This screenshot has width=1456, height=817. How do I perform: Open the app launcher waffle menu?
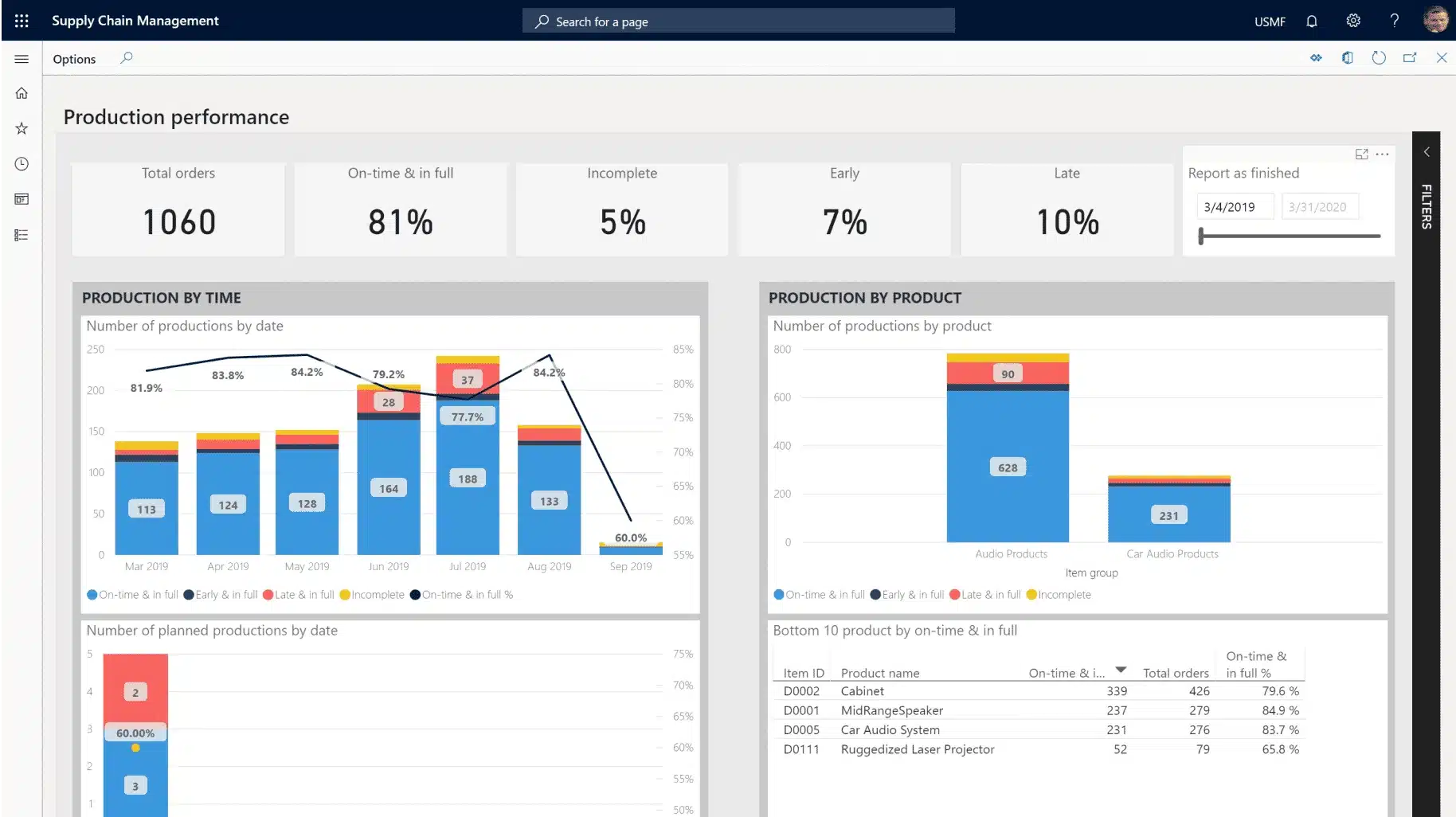point(22,21)
